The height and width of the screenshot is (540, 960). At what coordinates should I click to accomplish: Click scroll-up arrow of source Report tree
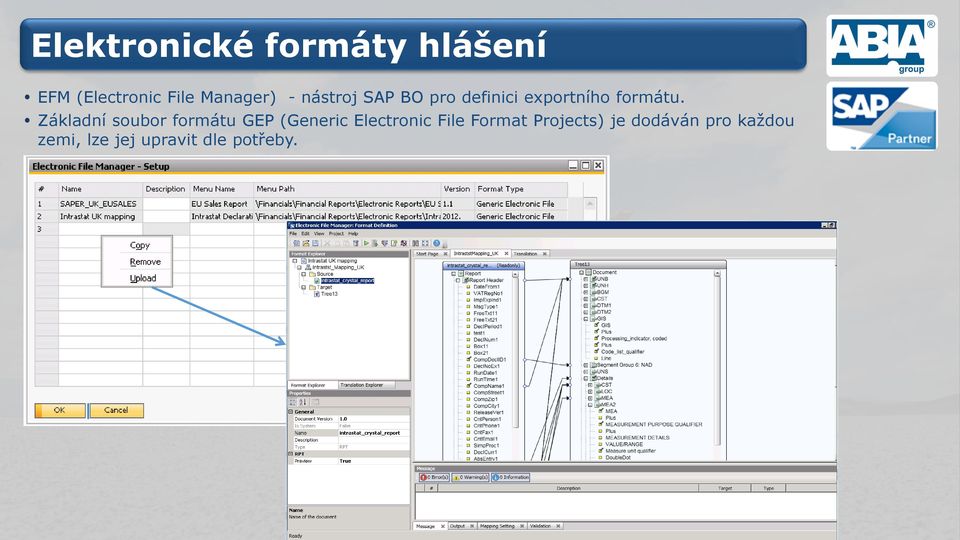516,274
